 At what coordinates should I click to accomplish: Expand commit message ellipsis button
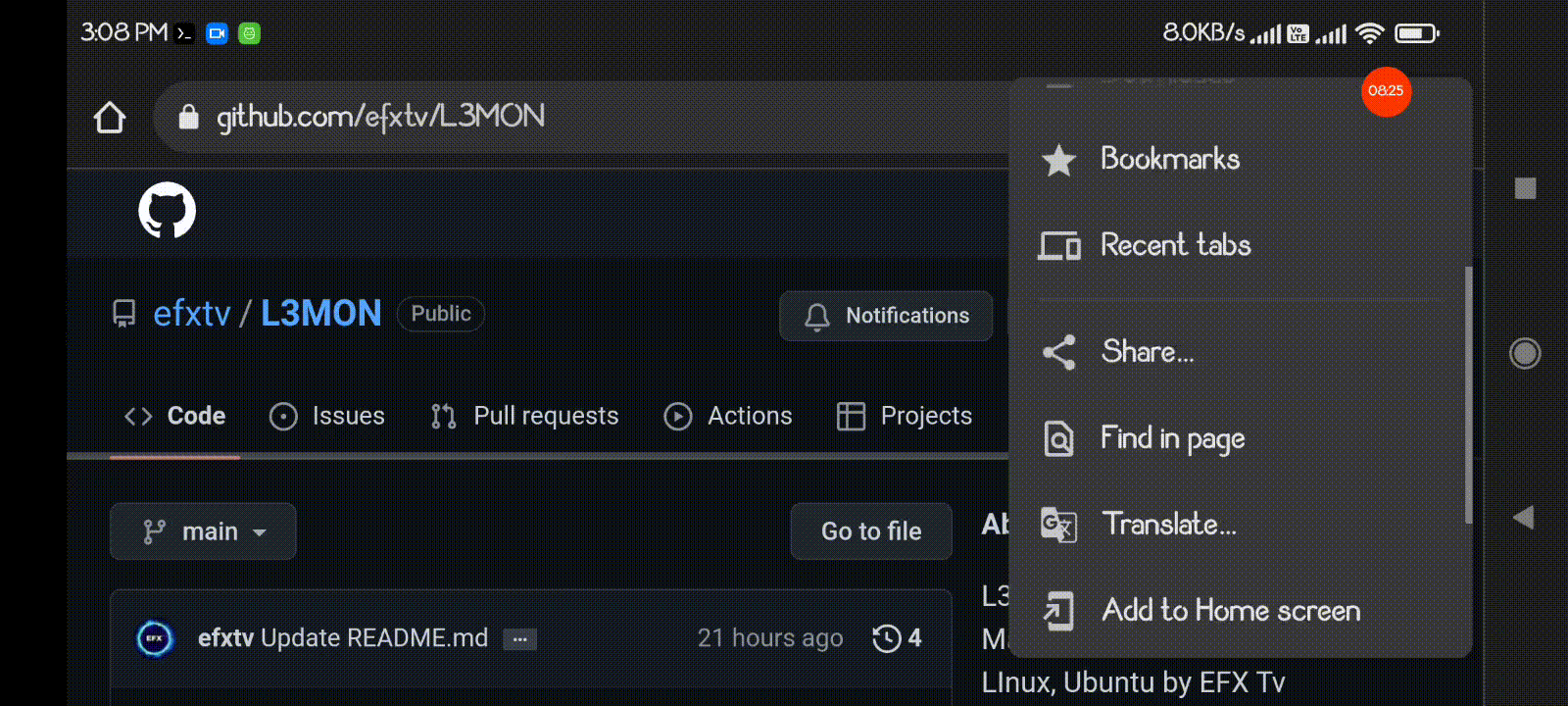click(x=519, y=639)
